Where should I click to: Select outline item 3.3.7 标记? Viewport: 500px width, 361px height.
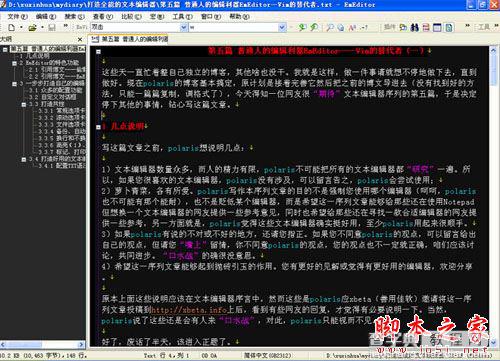[62, 152]
